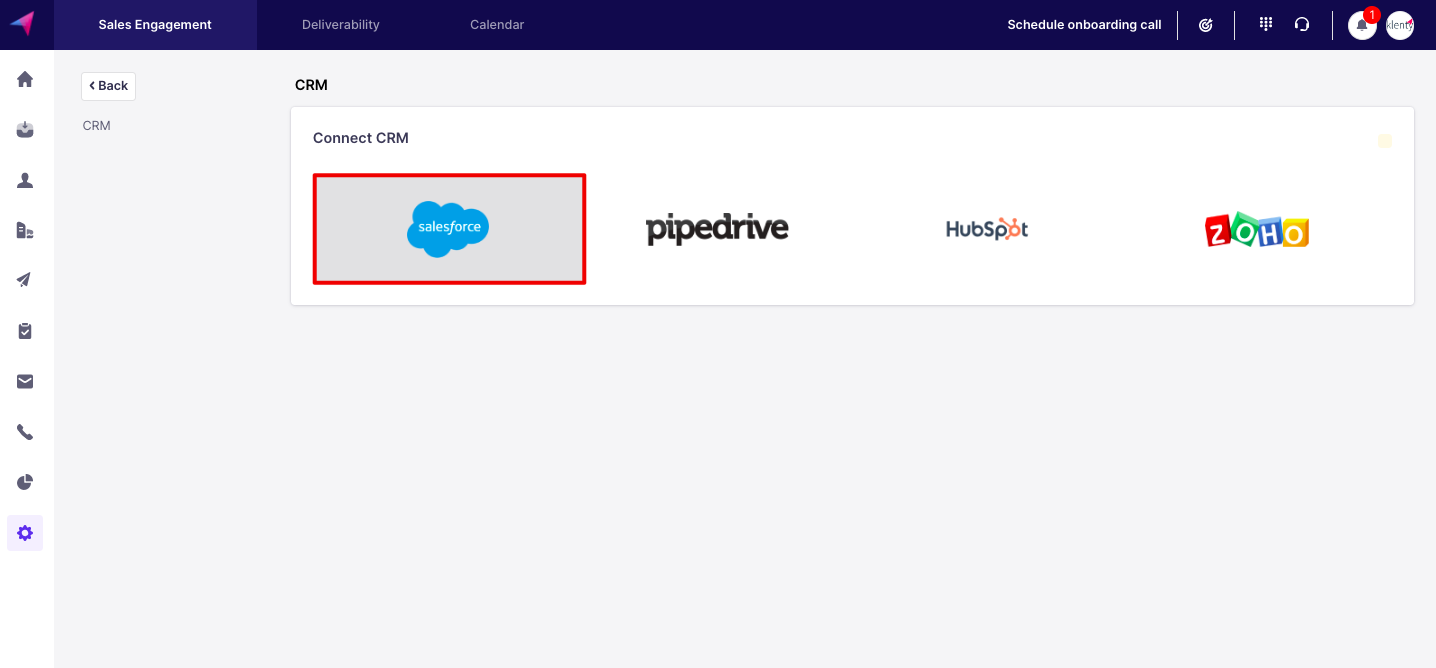Open the inbox tray sidebar icon
This screenshot has width=1436, height=668.
pyautogui.click(x=25, y=129)
